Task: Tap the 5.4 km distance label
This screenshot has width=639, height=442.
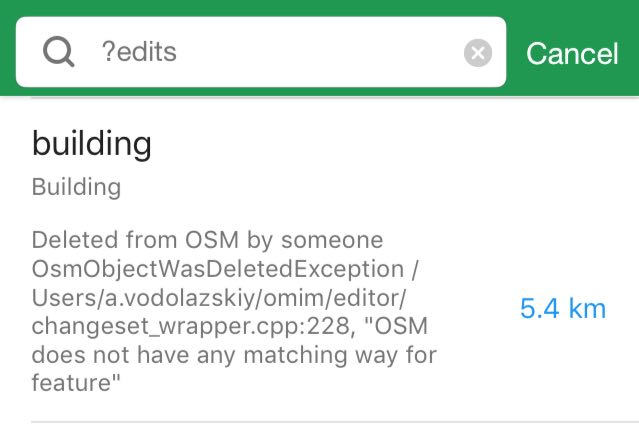Action: pos(563,308)
